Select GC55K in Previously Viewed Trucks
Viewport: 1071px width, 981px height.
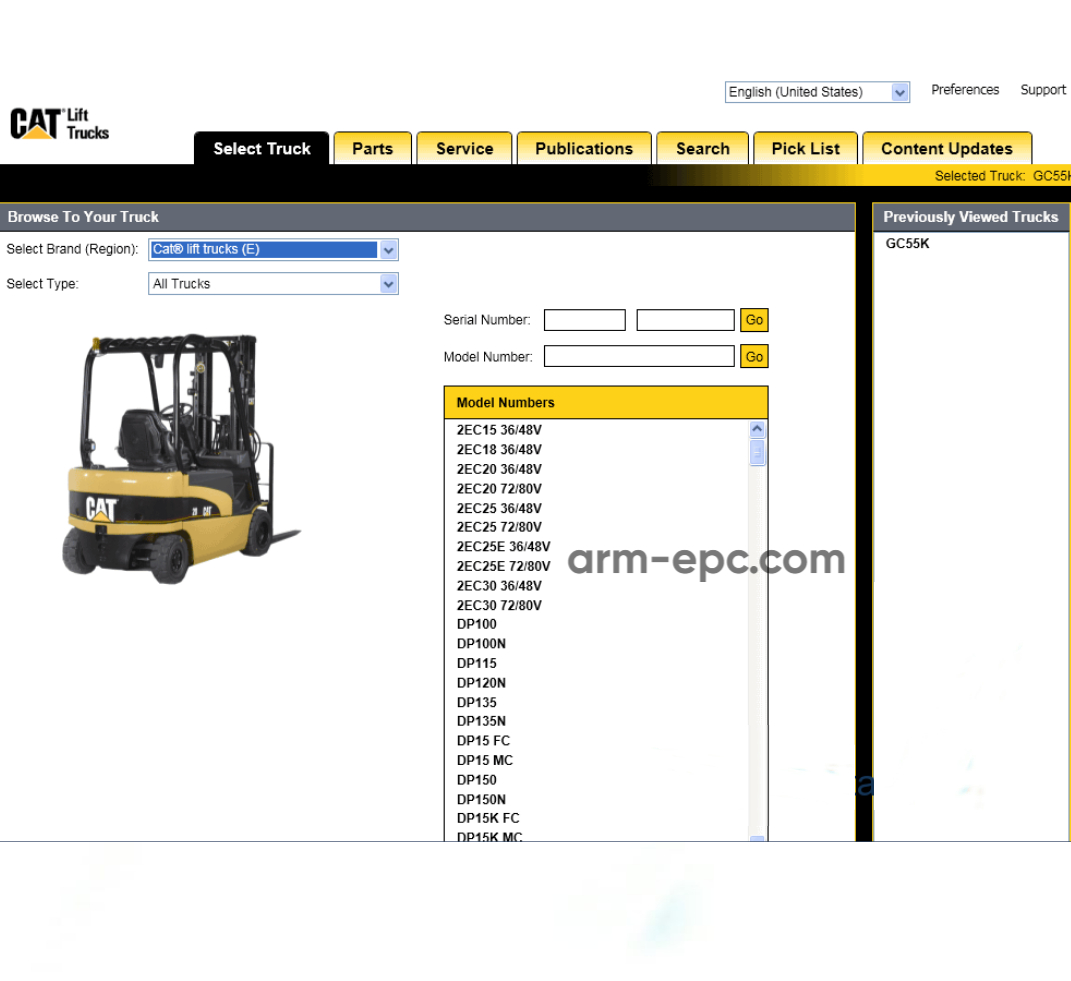907,243
